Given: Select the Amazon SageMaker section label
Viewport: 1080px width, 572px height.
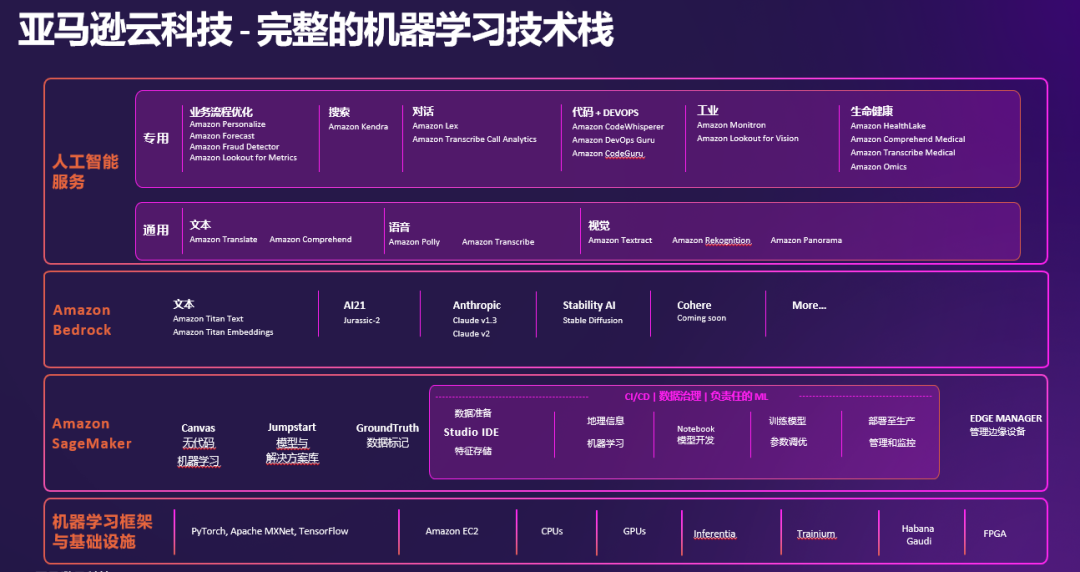Looking at the screenshot, I should pos(92,433).
